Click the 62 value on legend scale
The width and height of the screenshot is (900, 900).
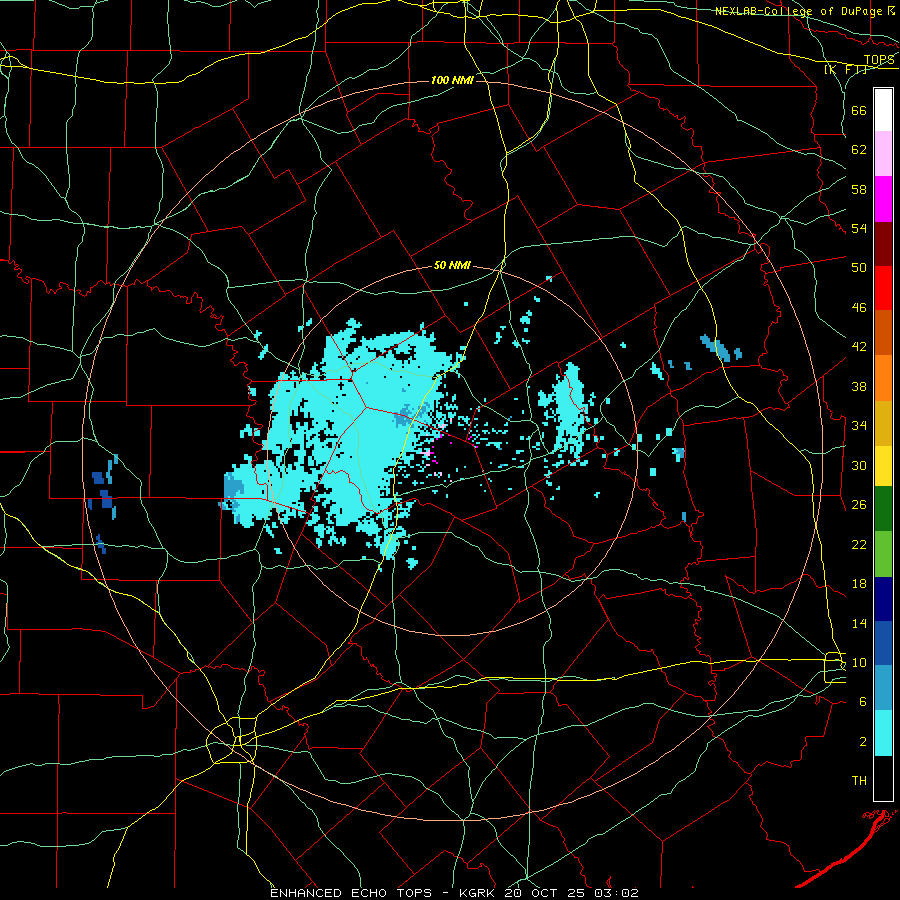pyautogui.click(x=859, y=150)
